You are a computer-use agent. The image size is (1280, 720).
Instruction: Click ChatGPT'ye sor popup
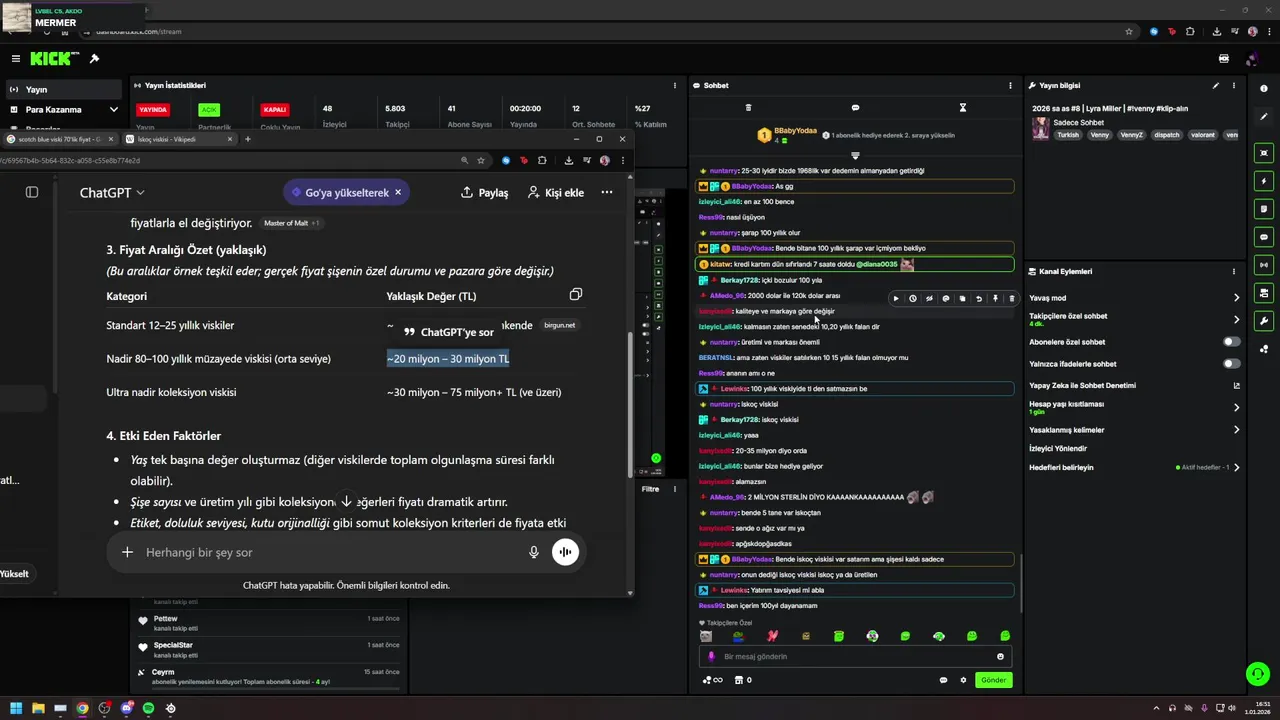click(x=448, y=332)
